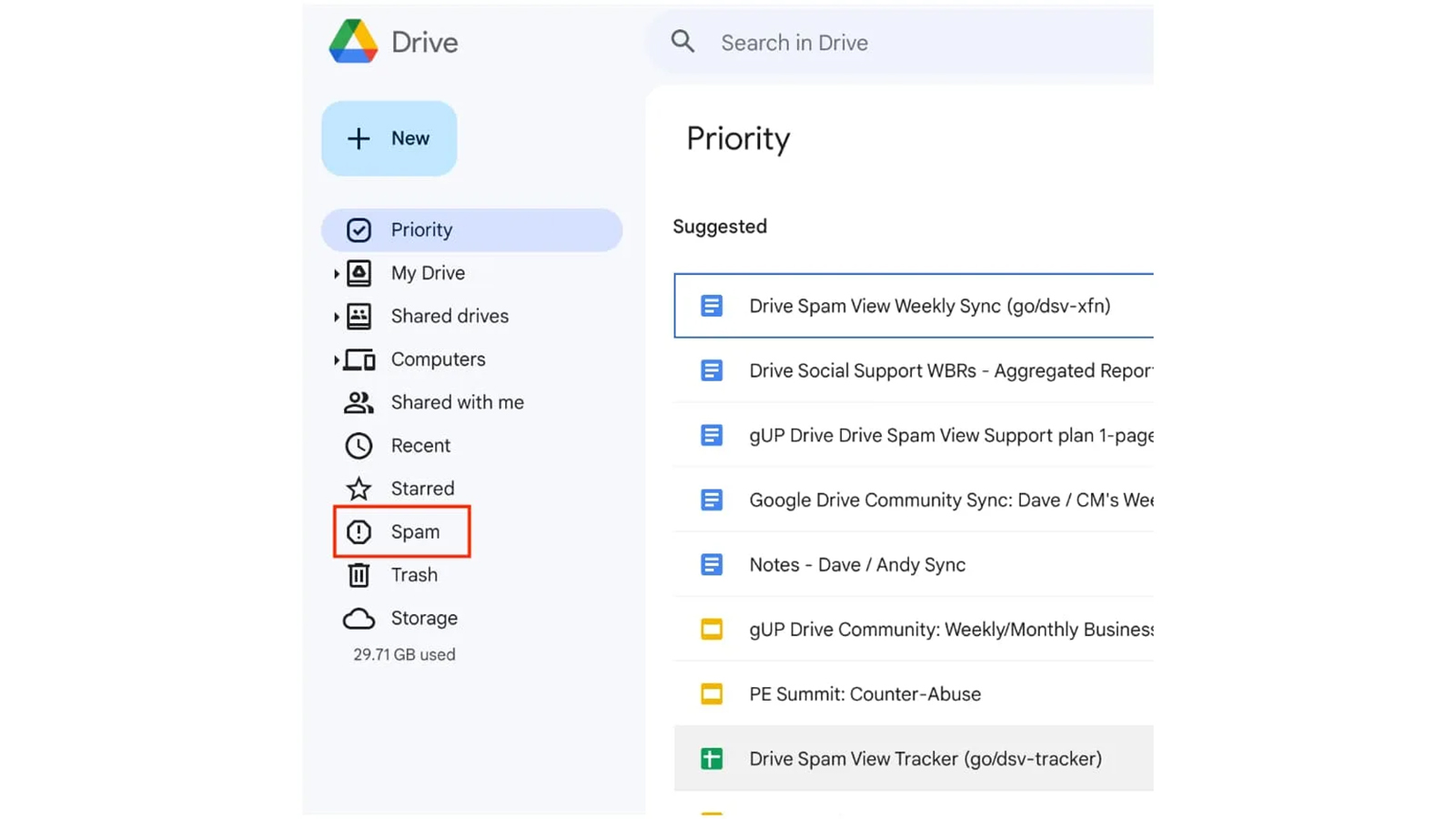Open Shared drives label
Screen dimensions: 1456x819
tap(450, 316)
